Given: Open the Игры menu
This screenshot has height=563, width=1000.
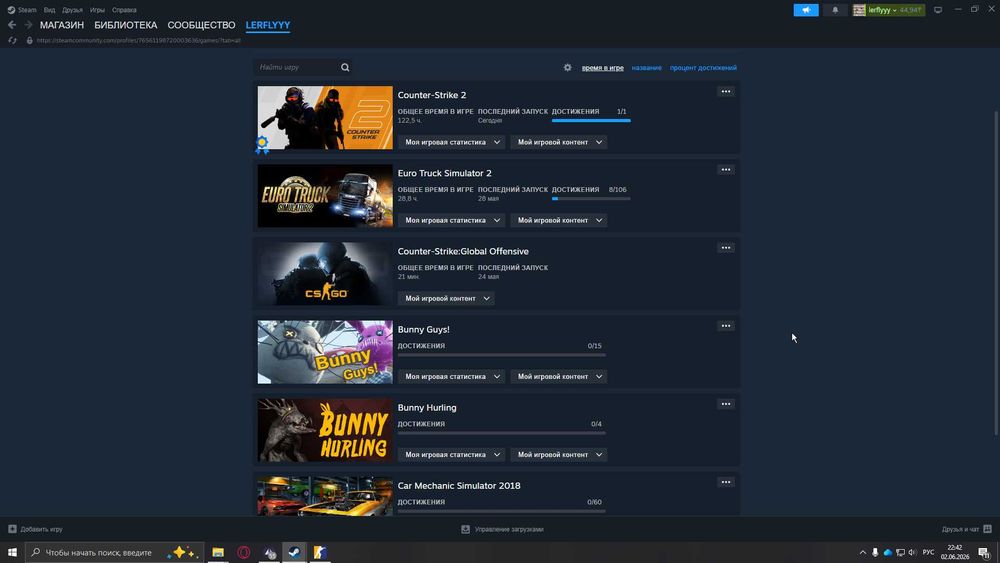Looking at the screenshot, I should click(x=98, y=10).
